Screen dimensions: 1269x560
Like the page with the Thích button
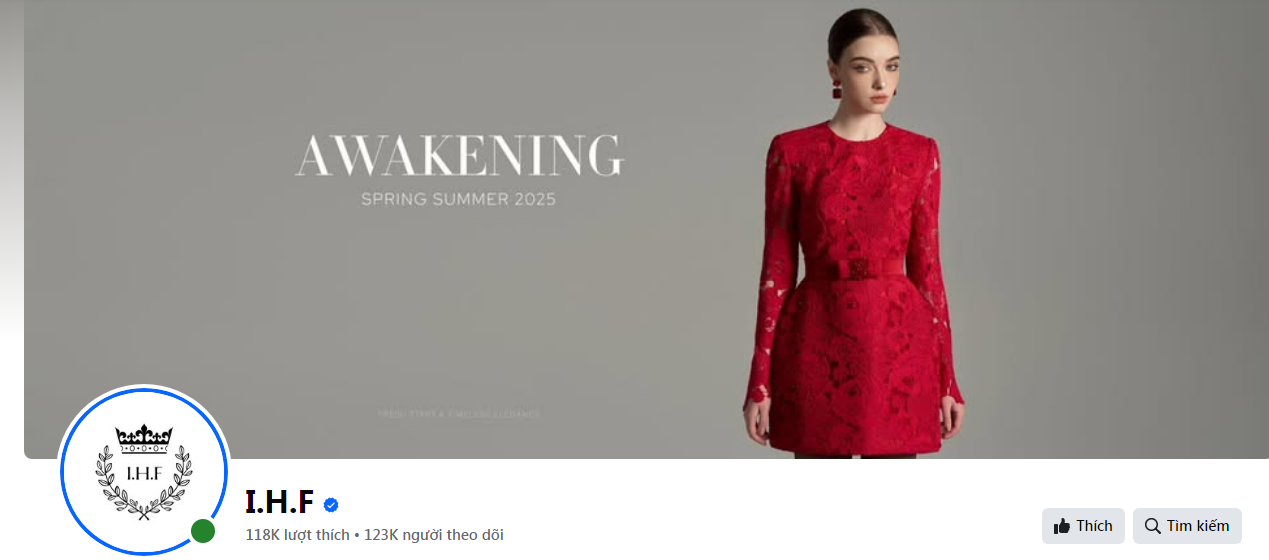[x=1083, y=526]
